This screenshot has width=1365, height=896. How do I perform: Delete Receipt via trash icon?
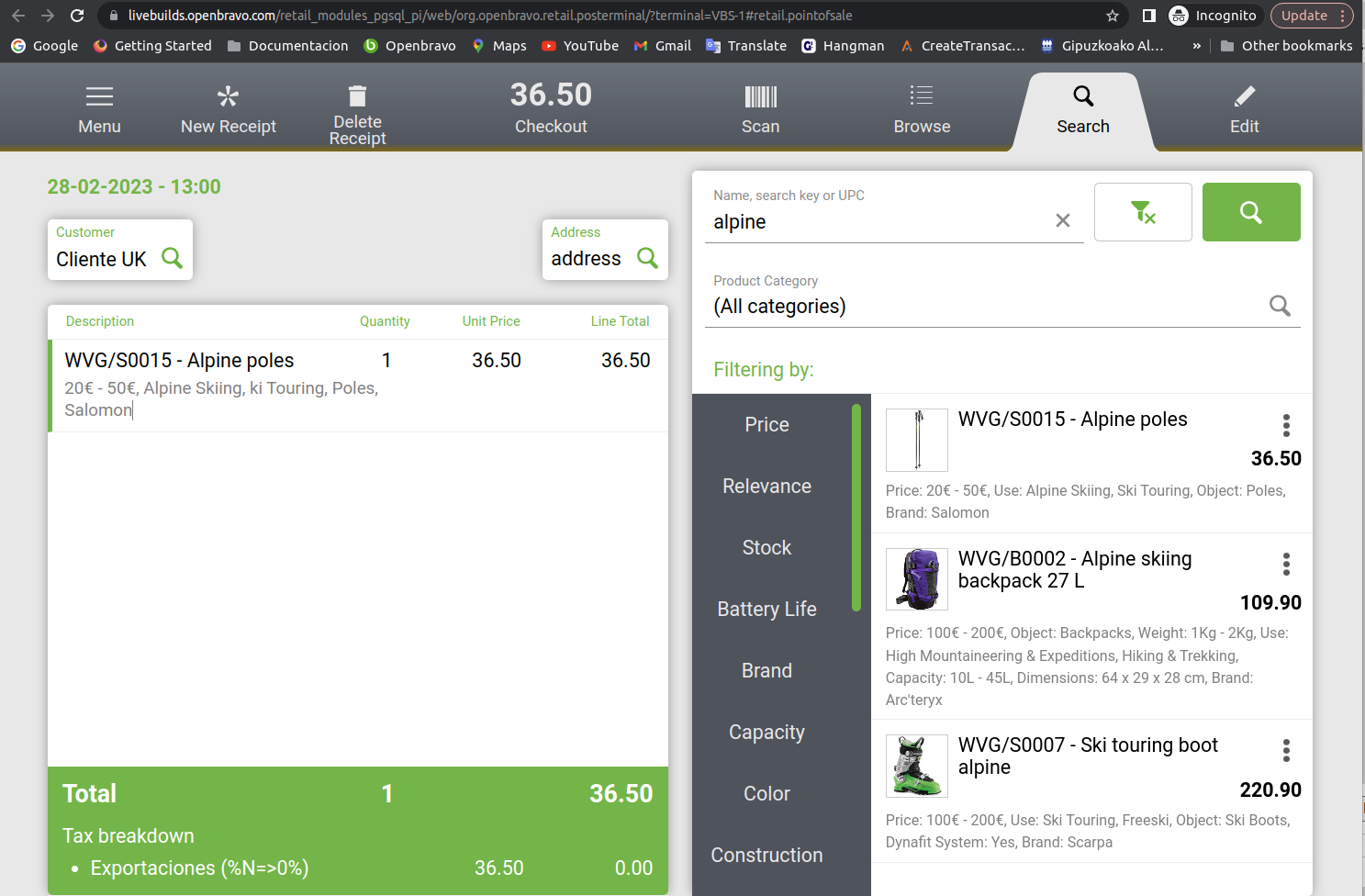point(357,115)
